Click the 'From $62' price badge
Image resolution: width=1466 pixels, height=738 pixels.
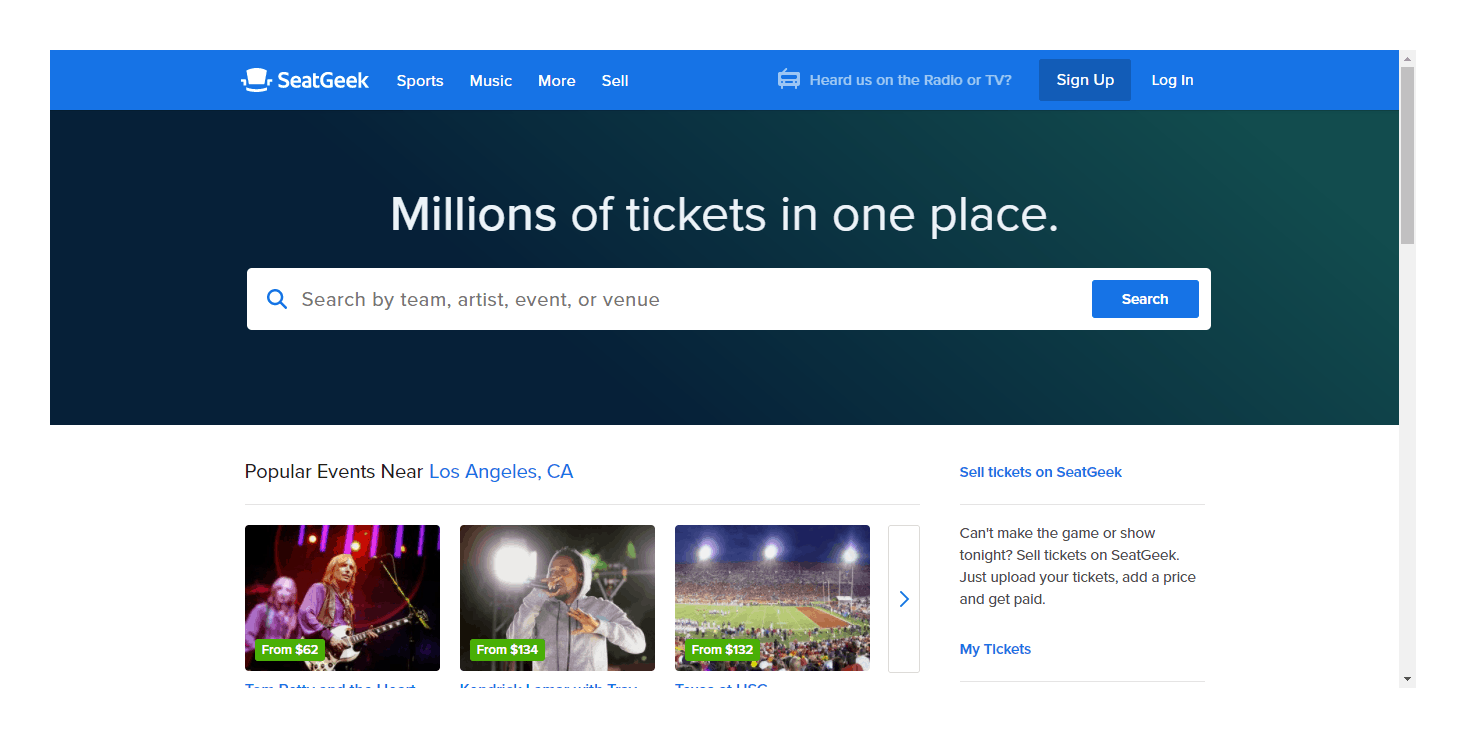point(290,650)
